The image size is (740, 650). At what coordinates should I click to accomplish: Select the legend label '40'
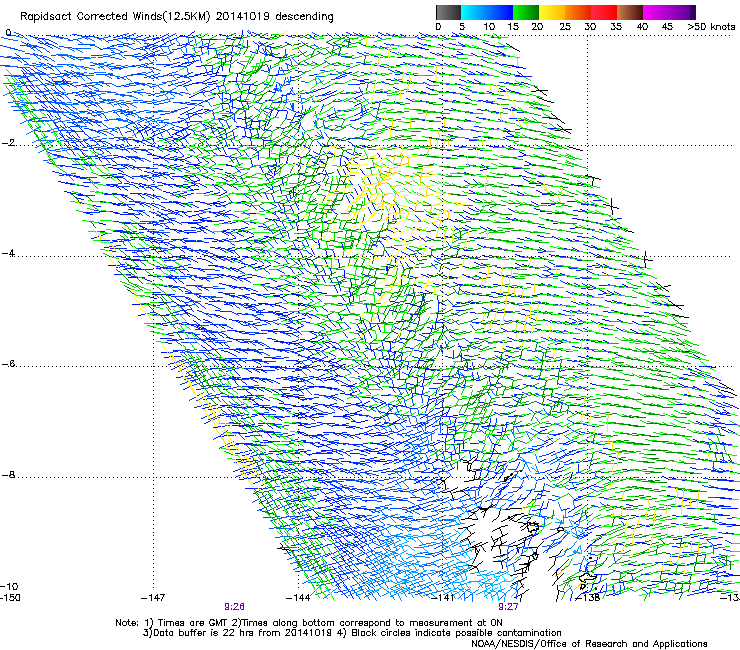(x=642, y=27)
